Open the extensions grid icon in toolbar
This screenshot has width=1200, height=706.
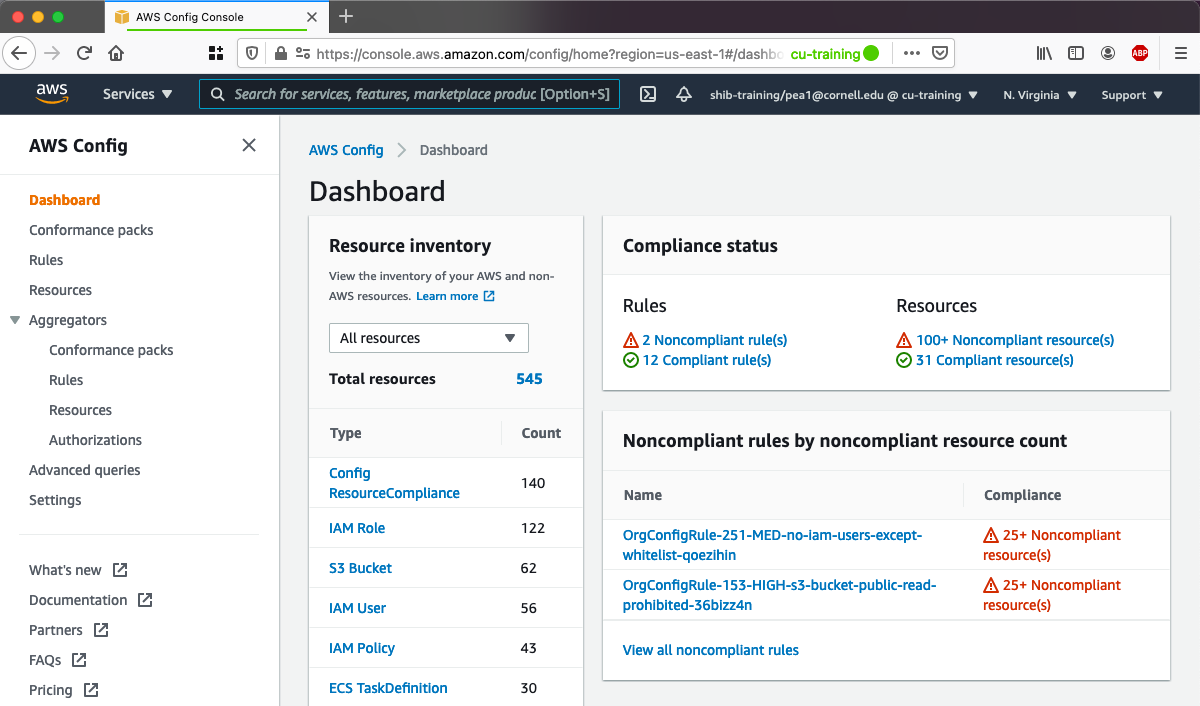216,53
